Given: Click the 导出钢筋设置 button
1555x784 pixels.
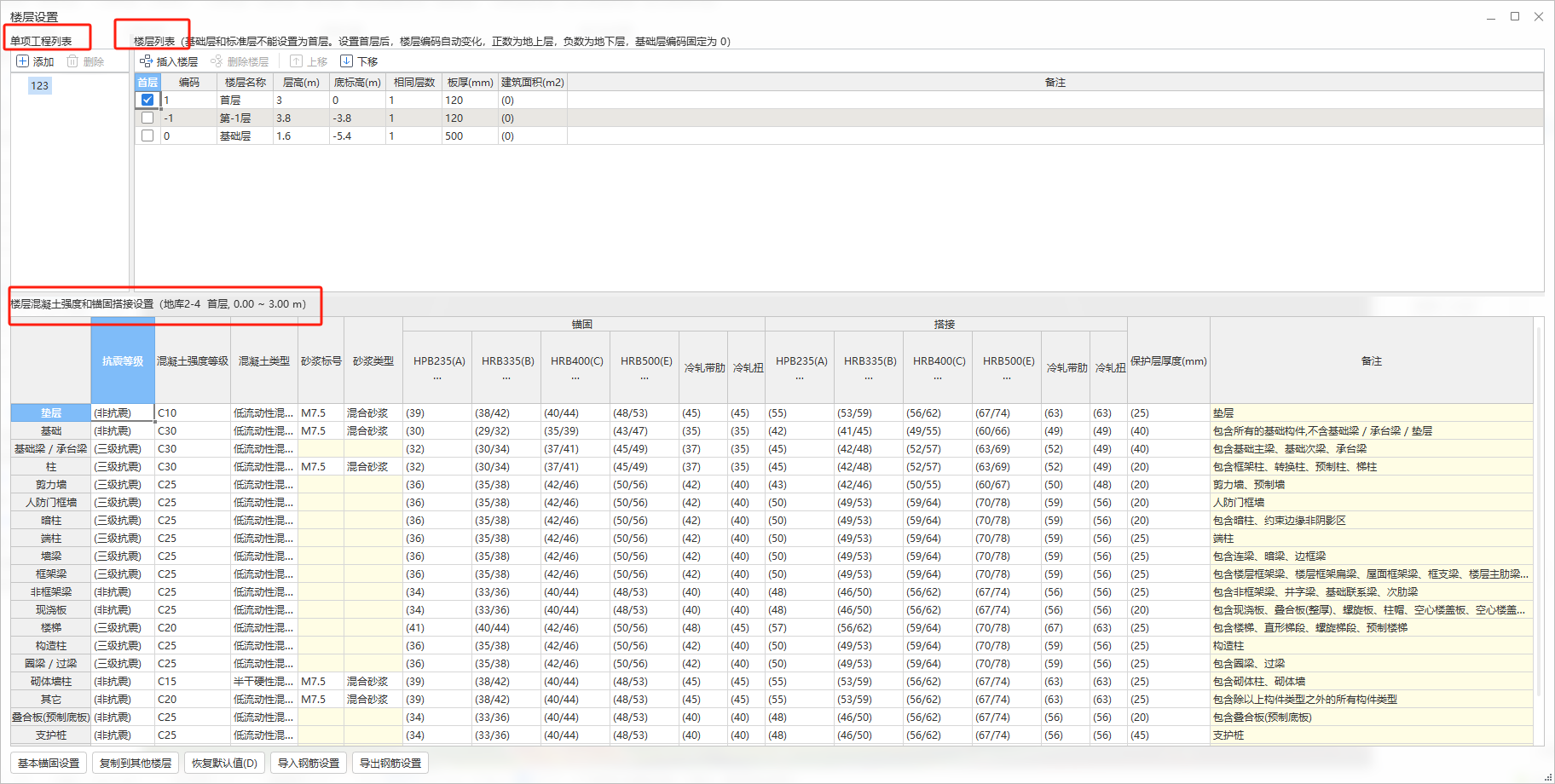Looking at the screenshot, I should click(x=390, y=763).
